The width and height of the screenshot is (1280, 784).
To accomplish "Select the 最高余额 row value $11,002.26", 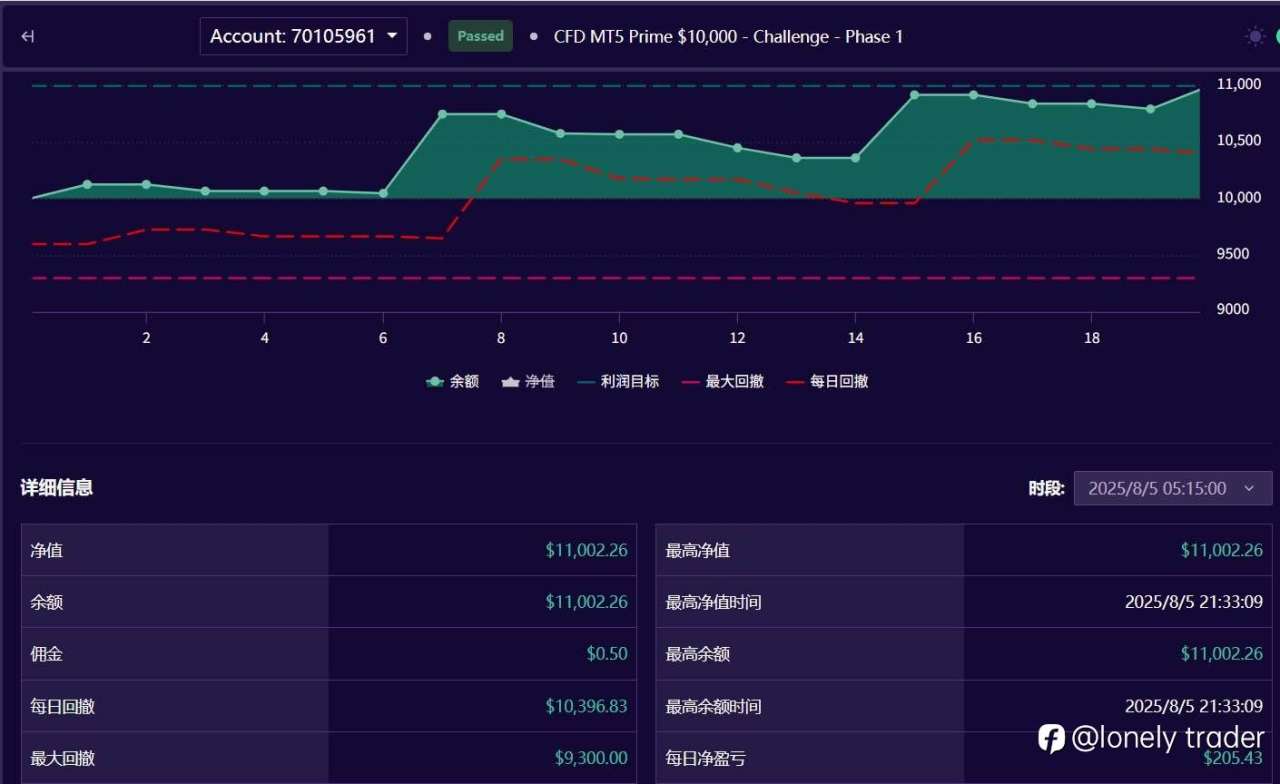I will (1222, 654).
